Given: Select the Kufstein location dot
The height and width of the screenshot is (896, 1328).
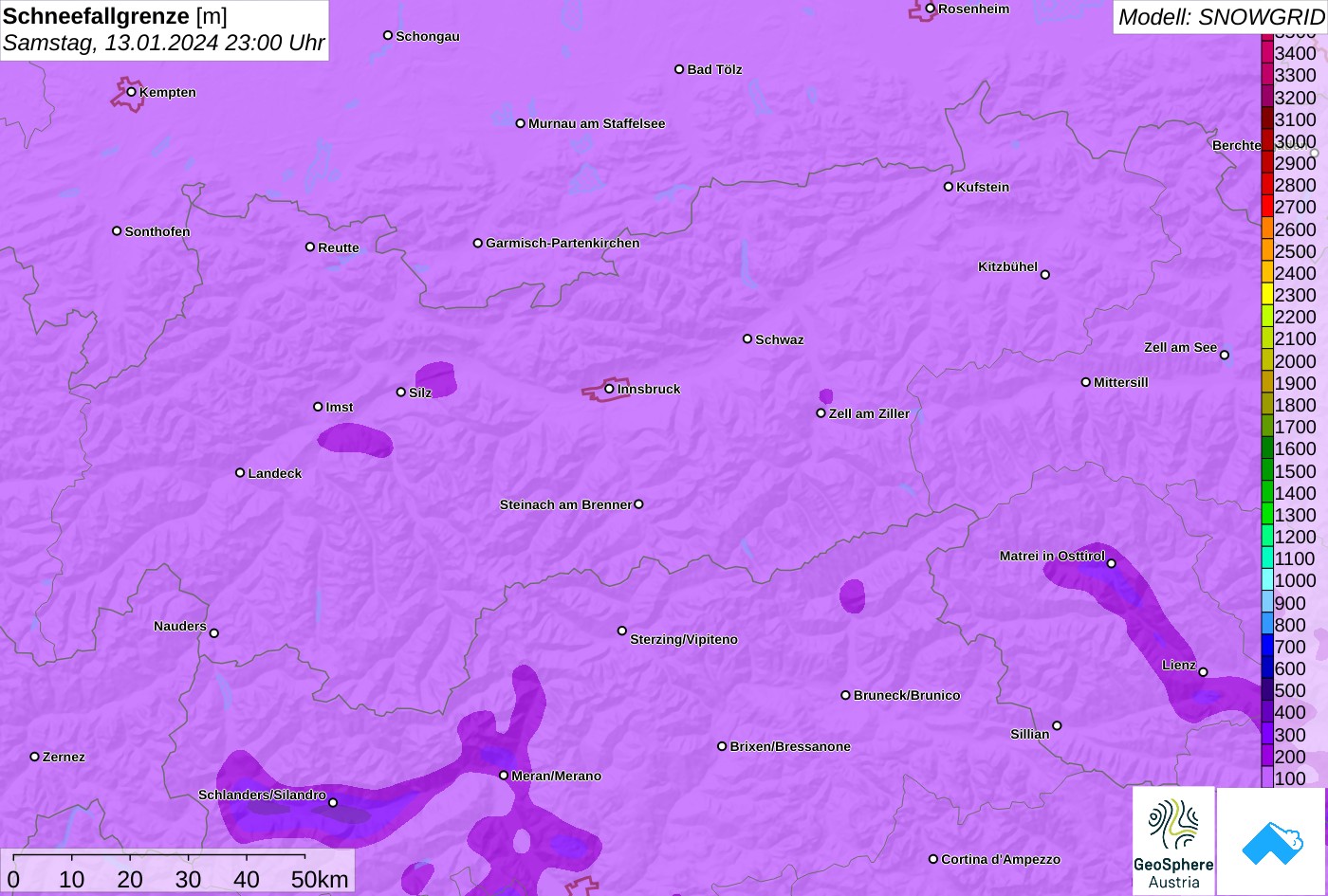Looking at the screenshot, I should [948, 187].
